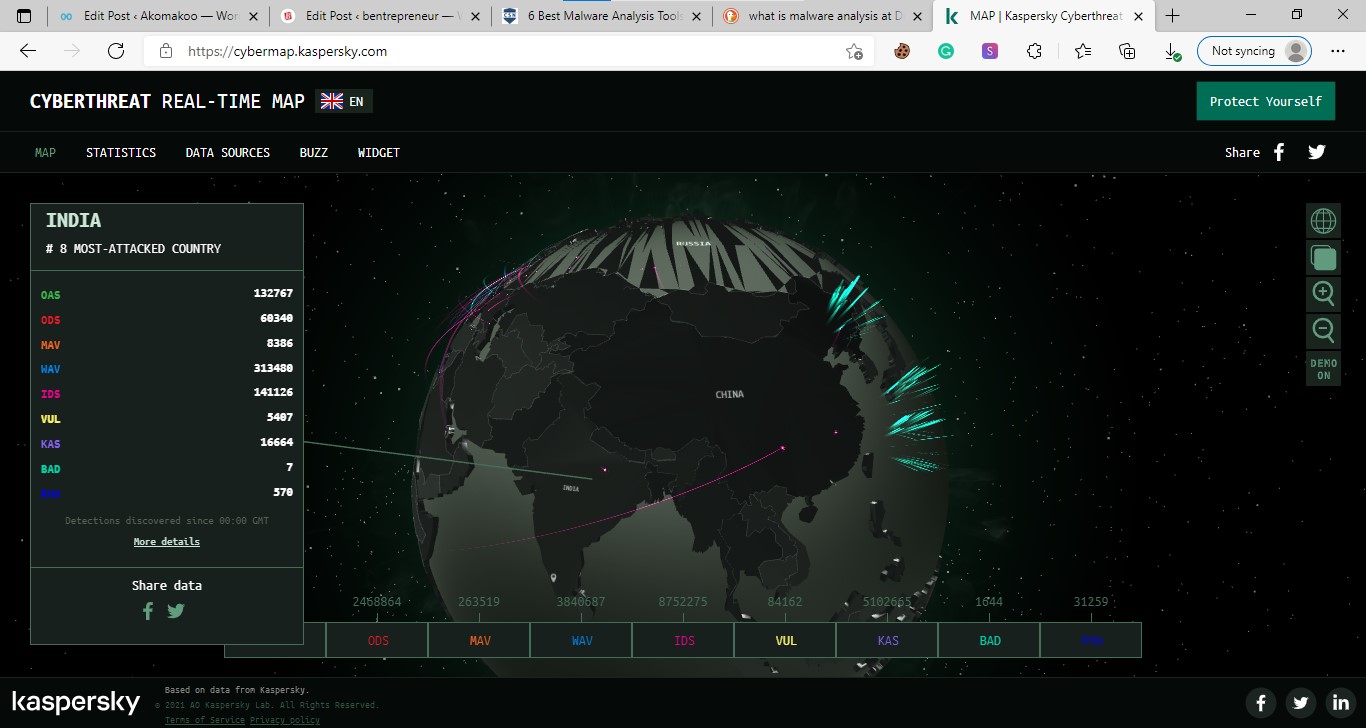Image resolution: width=1366 pixels, height=728 pixels.
Task: Click the Kaspersky logo in footer
Action: (76, 702)
